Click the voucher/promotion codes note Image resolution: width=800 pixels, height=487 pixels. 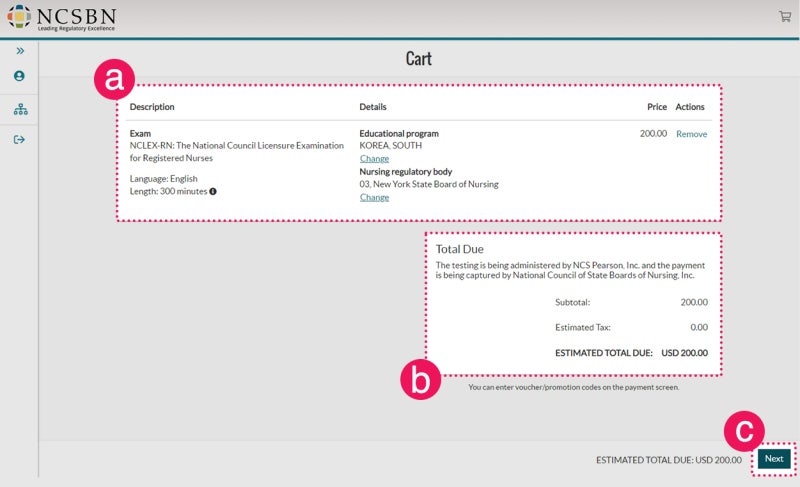tap(573, 387)
